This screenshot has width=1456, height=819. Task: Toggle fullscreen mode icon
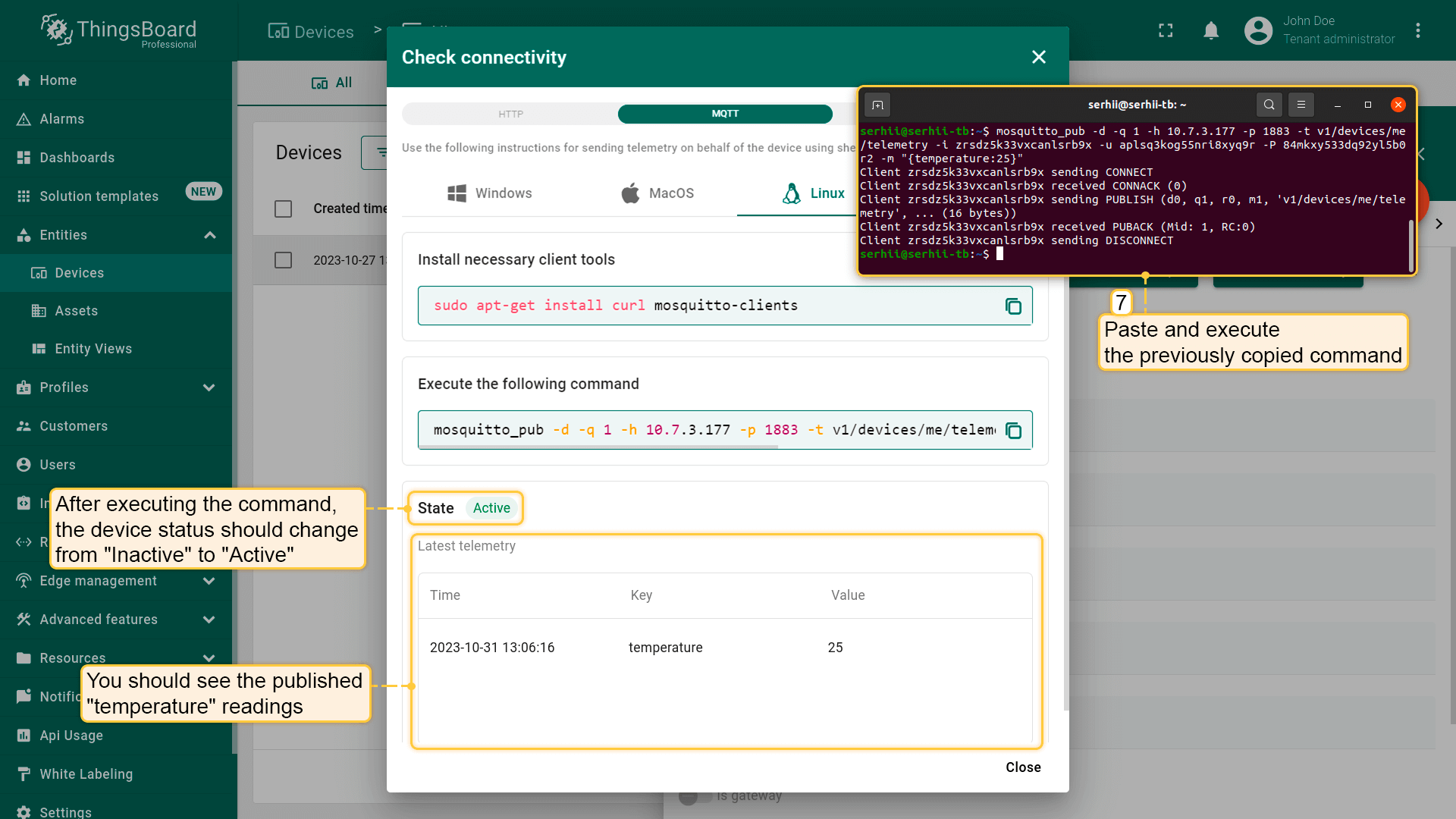(1166, 31)
